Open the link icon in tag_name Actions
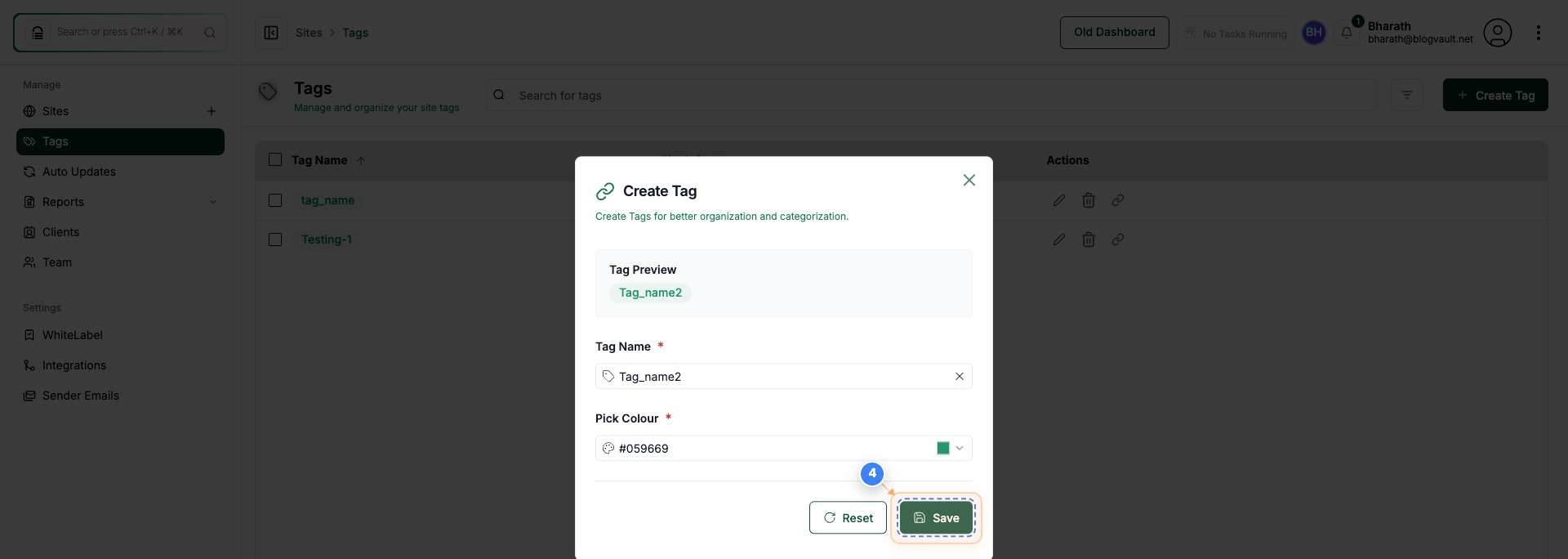Screen dimensions: 1568x559 tap(1118, 200)
